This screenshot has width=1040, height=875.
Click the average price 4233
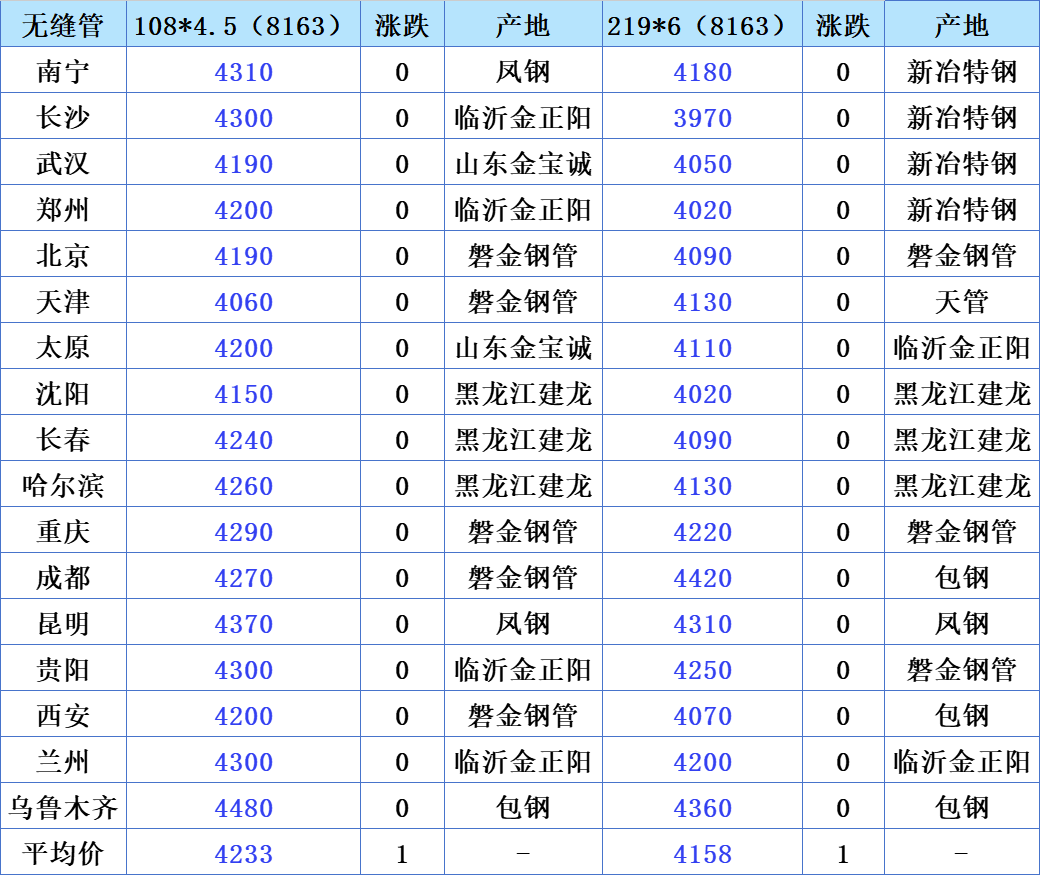click(x=243, y=854)
